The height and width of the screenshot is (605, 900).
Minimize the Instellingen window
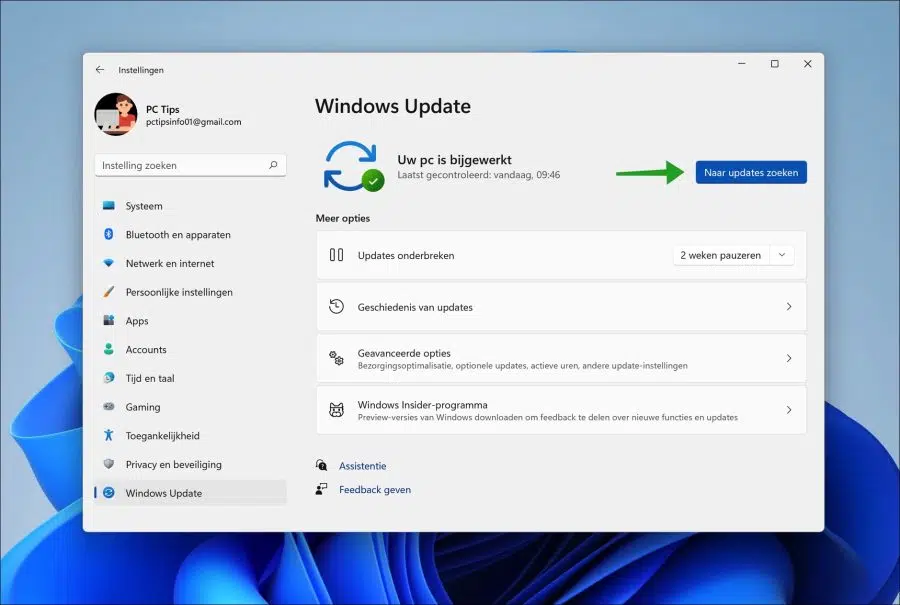[x=742, y=64]
